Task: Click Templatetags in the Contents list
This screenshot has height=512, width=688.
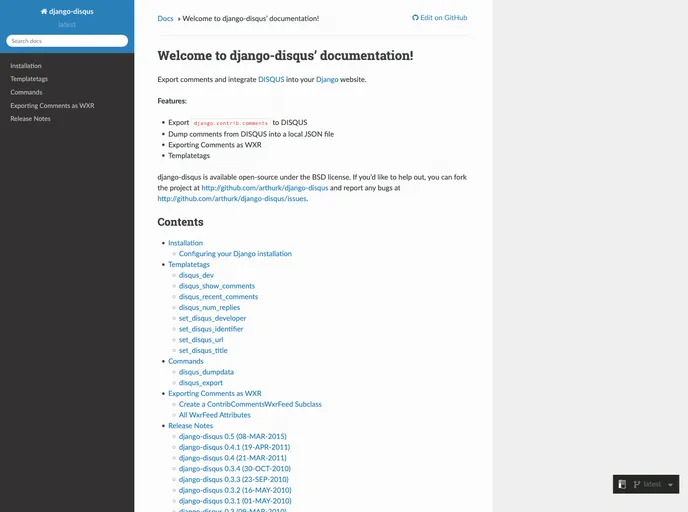Action: (189, 265)
